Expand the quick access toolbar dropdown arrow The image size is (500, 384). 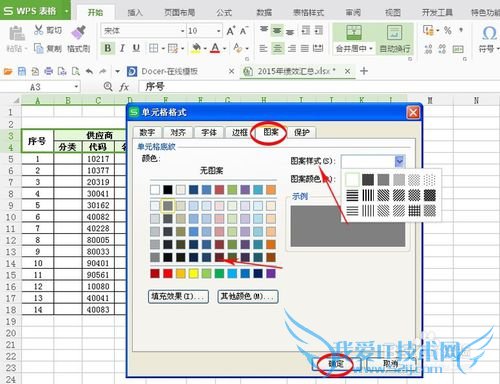coord(117,71)
